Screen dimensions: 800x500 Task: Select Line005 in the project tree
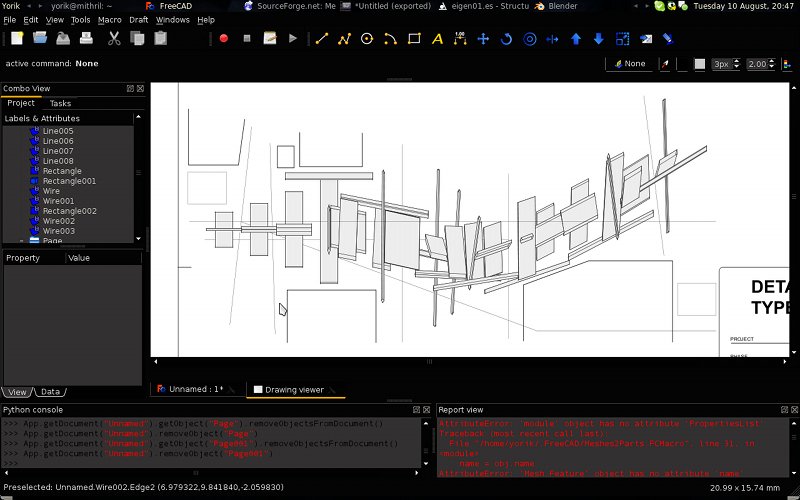(58, 131)
